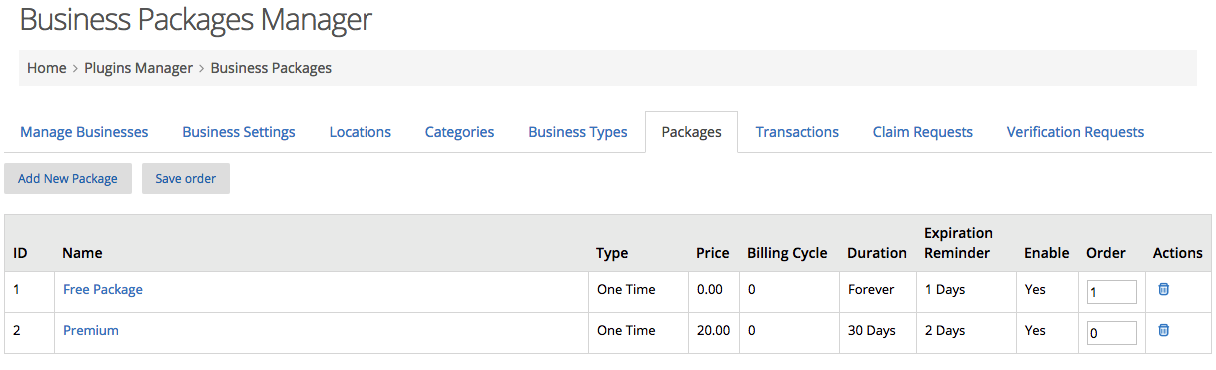Open the Free Package link

click(x=103, y=289)
